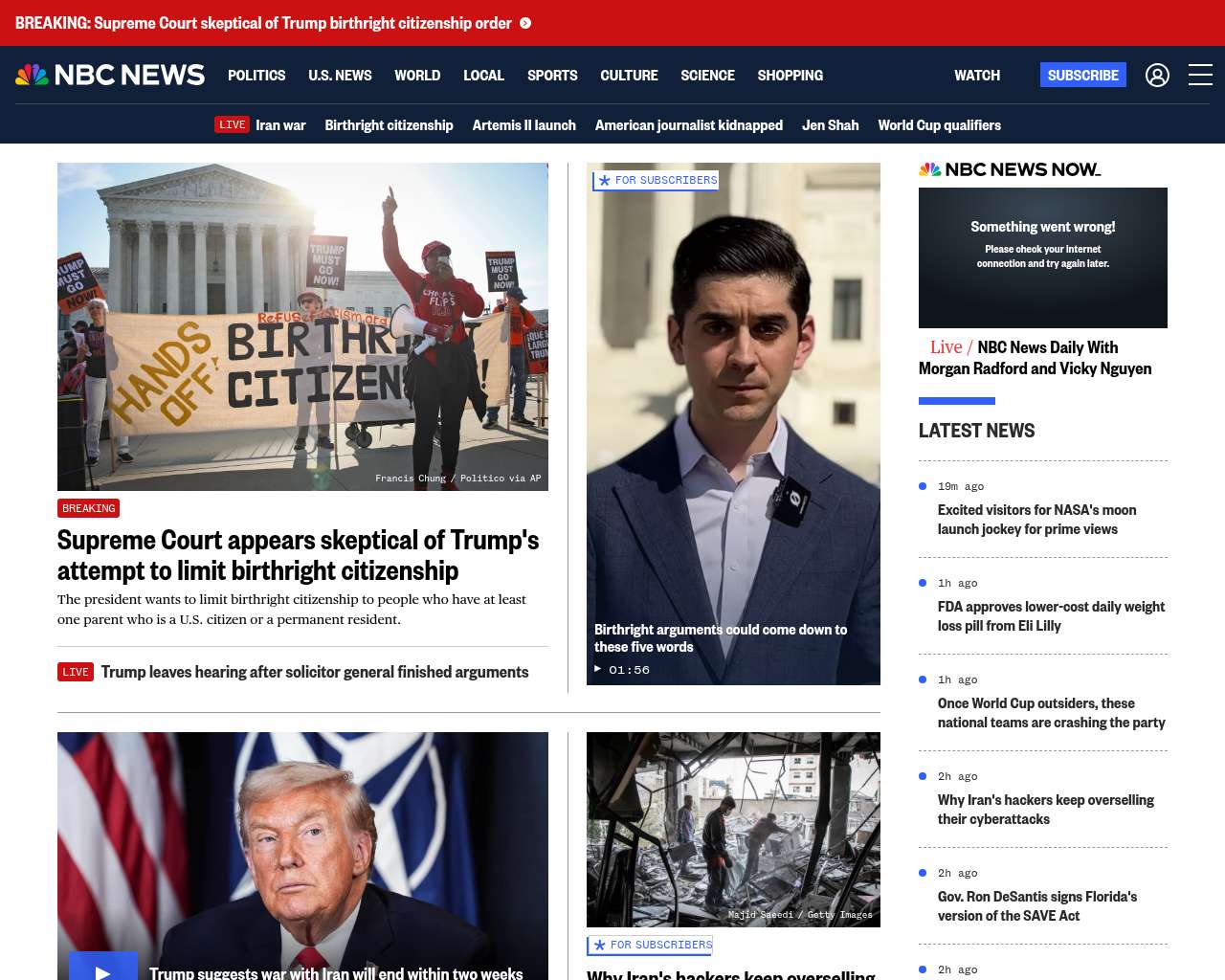Image resolution: width=1225 pixels, height=980 pixels.
Task: Read the breaking Supreme Court banner headline
Action: (263, 23)
